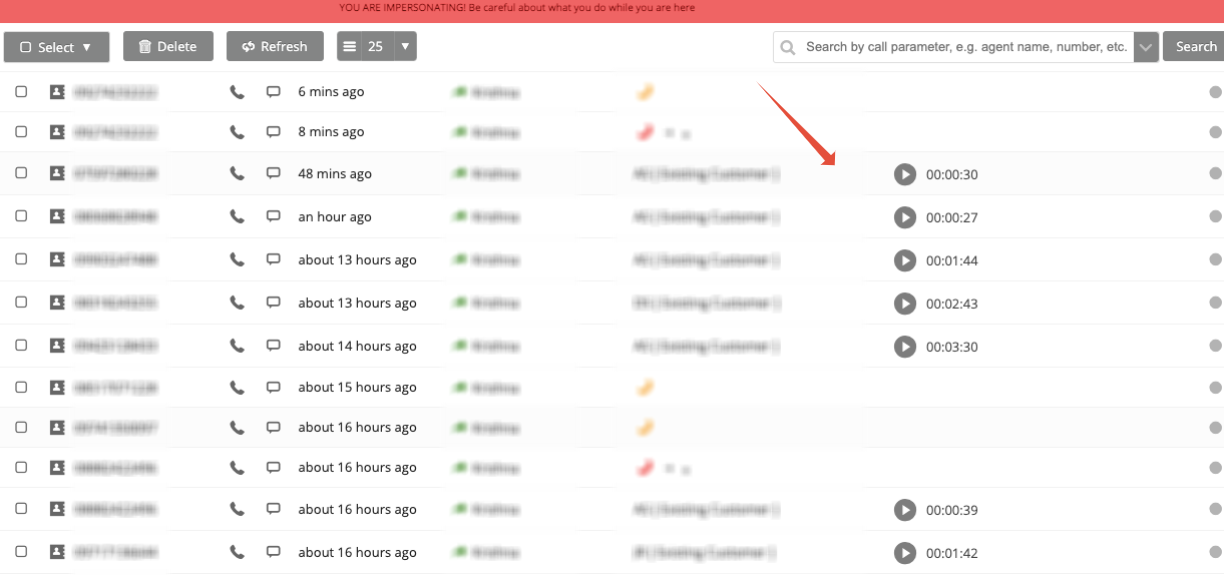Click the about 15 hours ago timestamp
Image resolution: width=1224 pixels, height=575 pixels.
coord(357,387)
